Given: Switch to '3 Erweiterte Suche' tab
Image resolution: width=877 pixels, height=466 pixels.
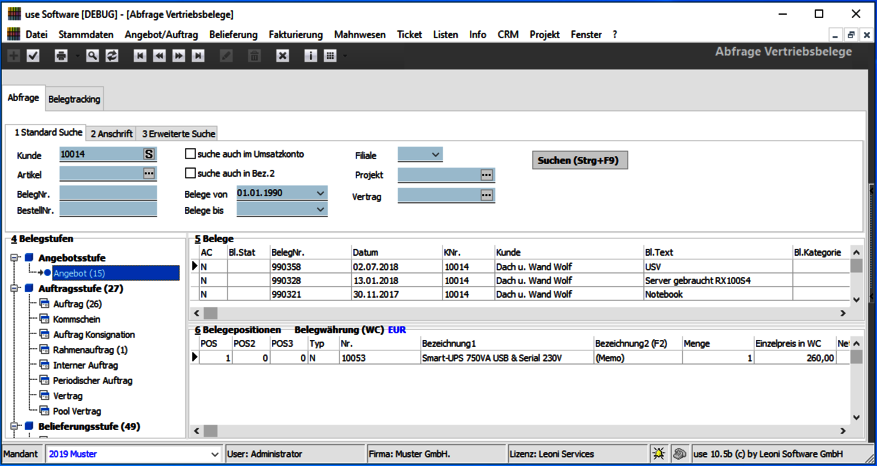Looking at the screenshot, I should tap(177, 133).
